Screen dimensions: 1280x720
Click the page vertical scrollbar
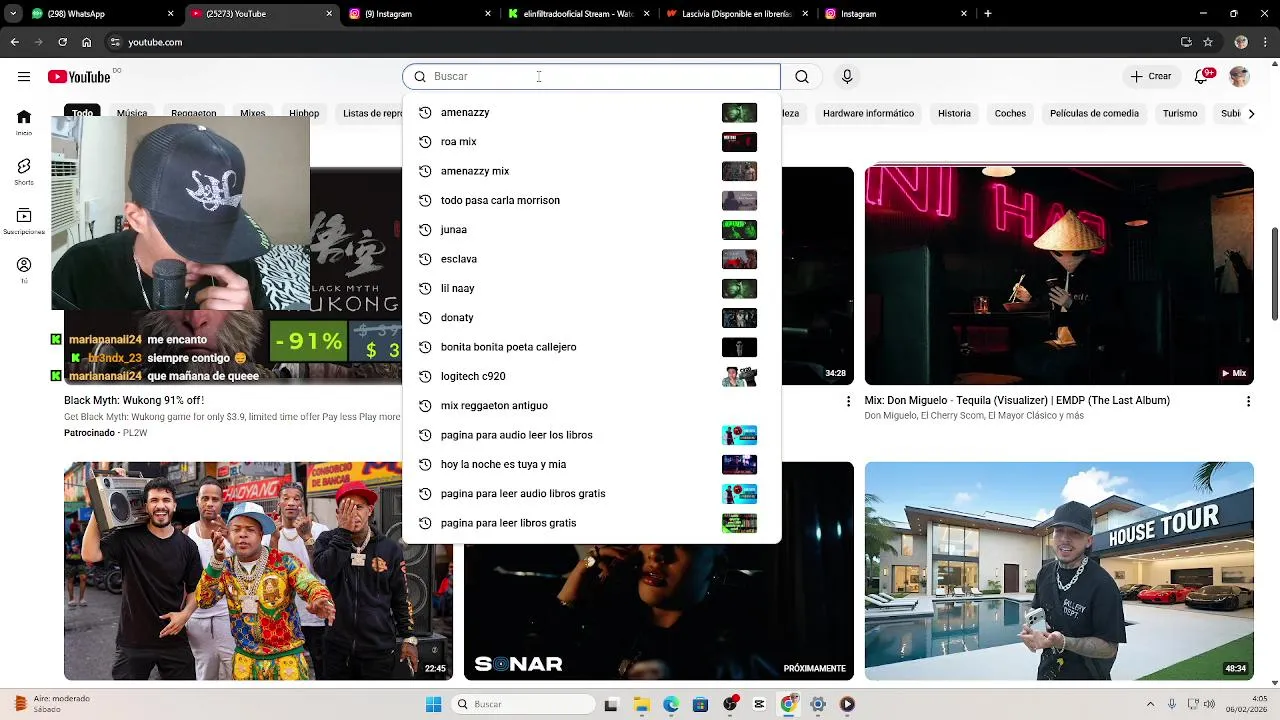point(1274,275)
